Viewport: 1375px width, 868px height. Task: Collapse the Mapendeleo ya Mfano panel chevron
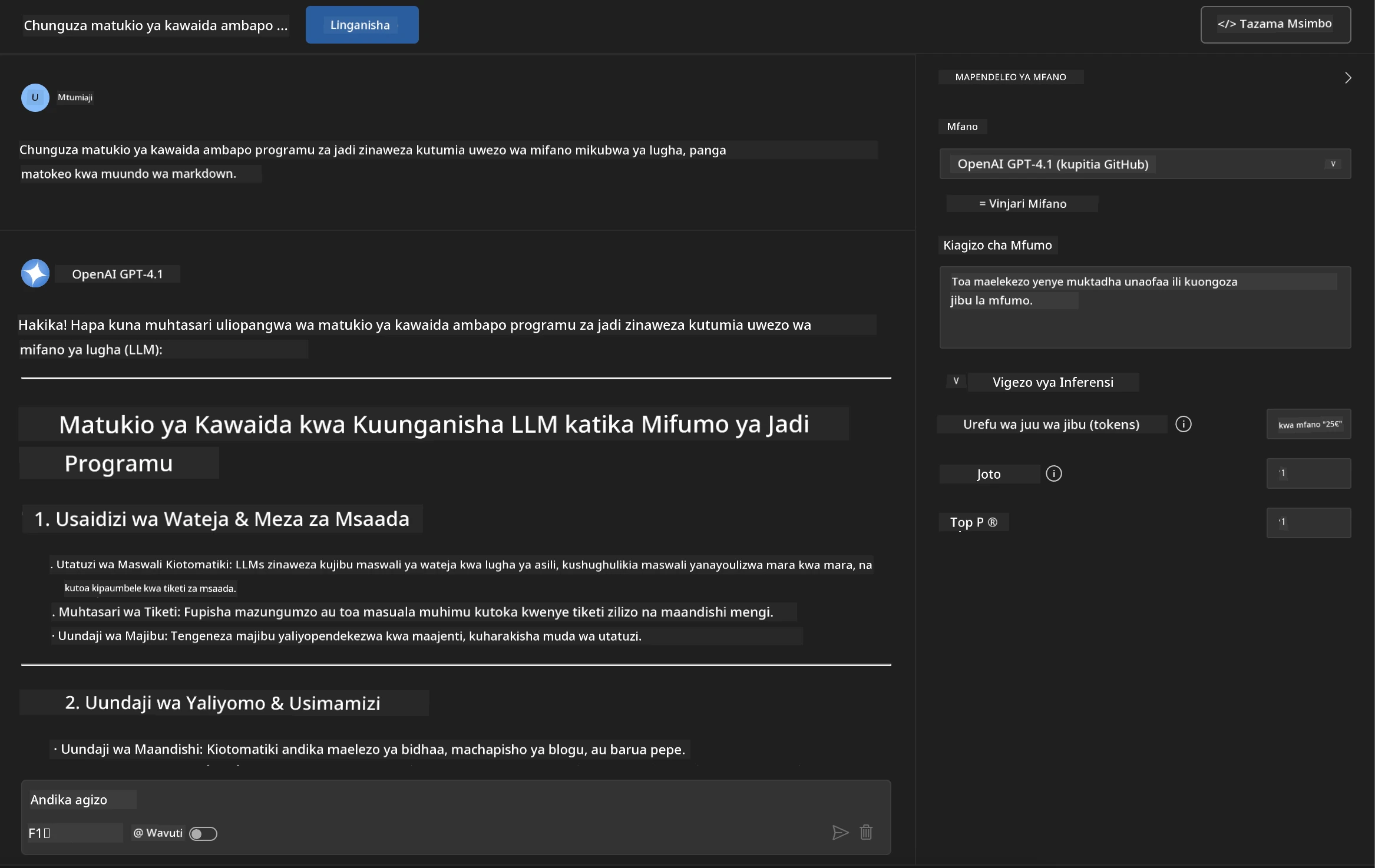[x=1347, y=78]
